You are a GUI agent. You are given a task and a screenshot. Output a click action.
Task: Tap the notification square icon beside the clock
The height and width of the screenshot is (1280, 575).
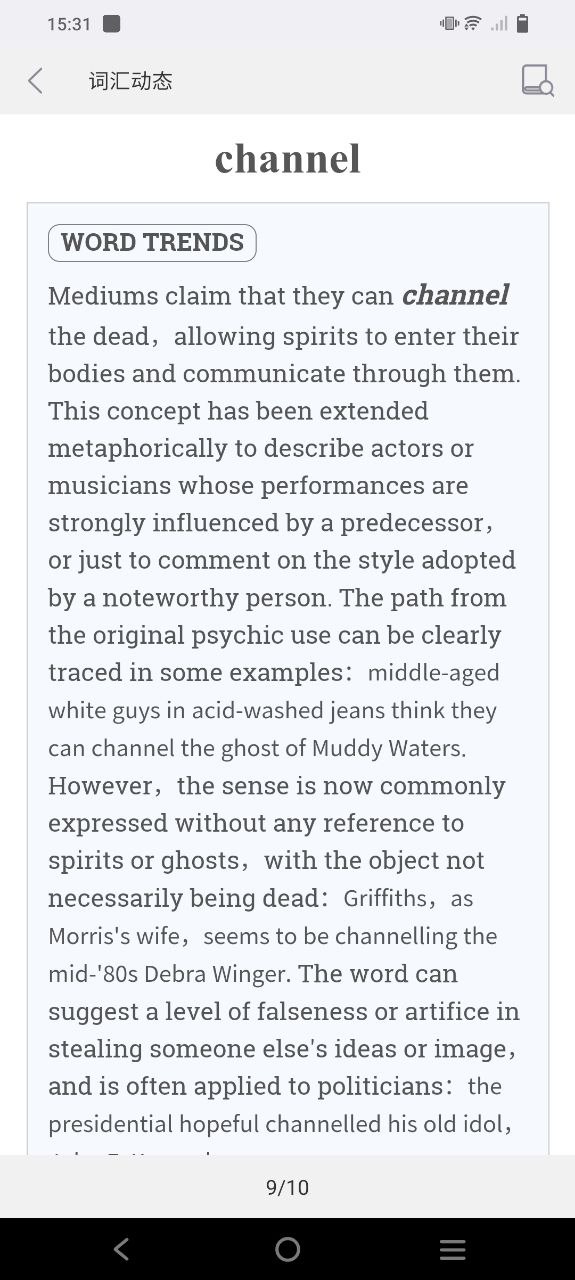coord(112,24)
